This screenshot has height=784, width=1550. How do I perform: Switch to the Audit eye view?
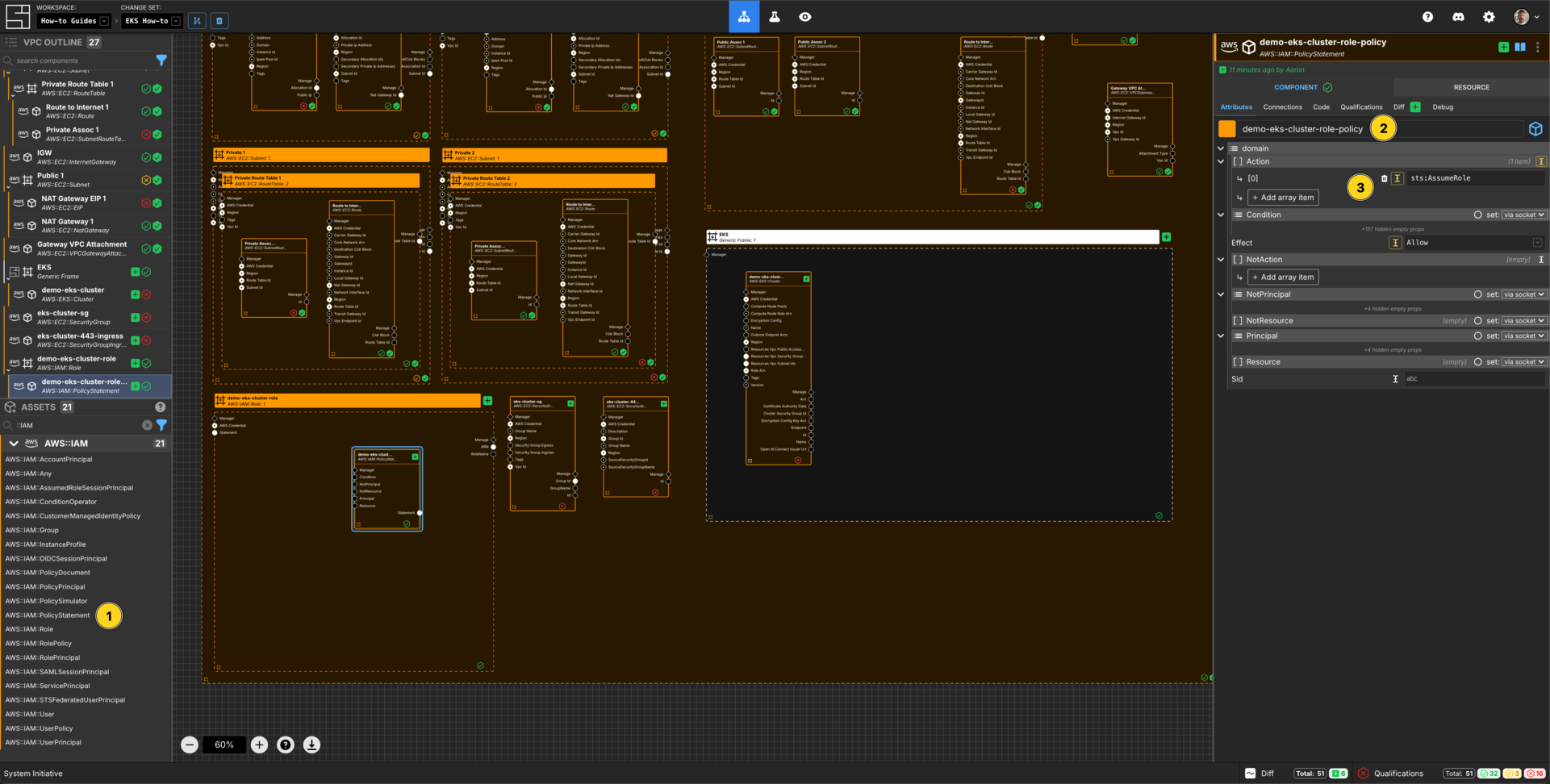(x=805, y=16)
